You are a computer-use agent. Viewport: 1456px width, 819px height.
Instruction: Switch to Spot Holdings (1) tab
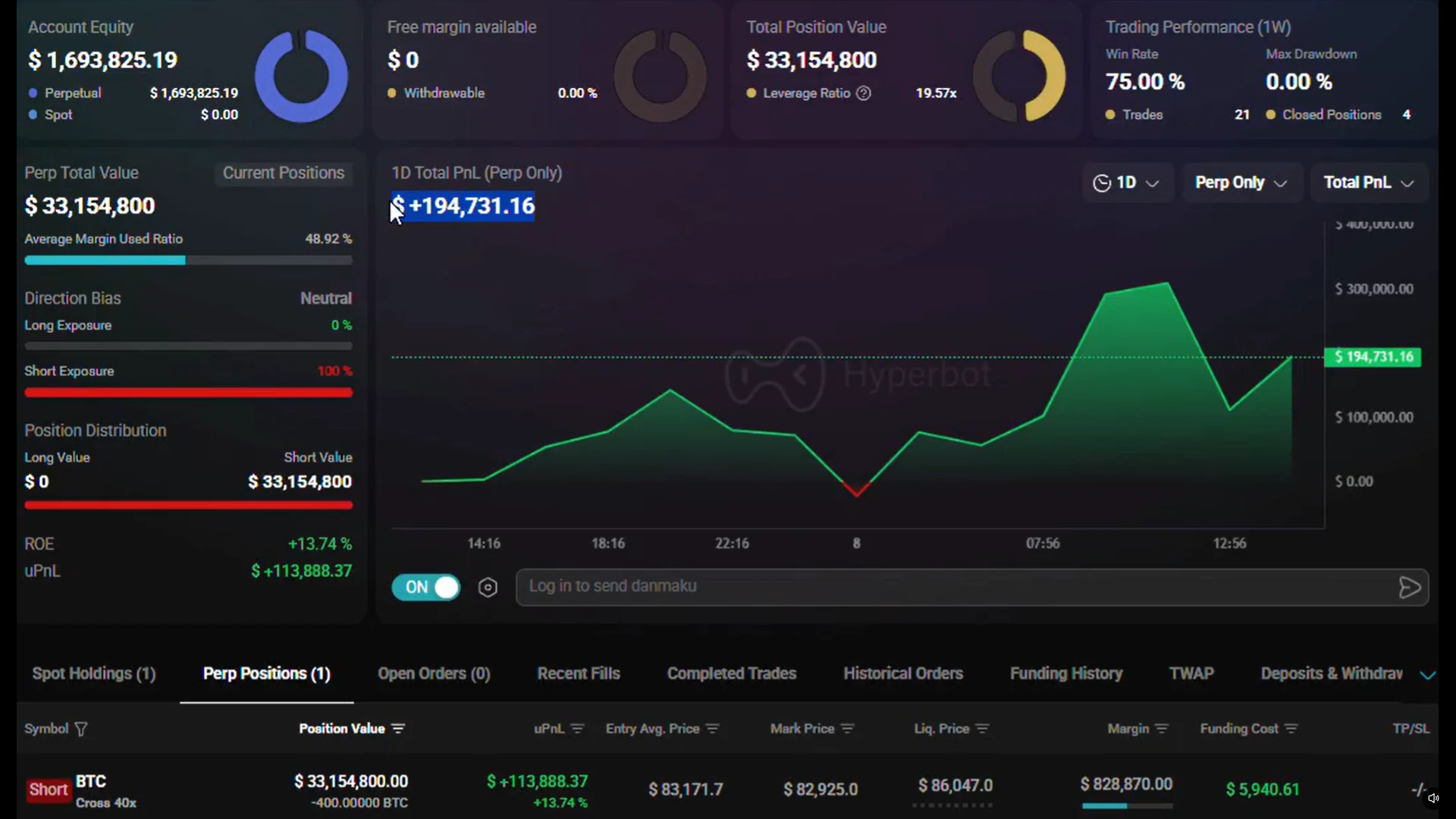tap(94, 674)
